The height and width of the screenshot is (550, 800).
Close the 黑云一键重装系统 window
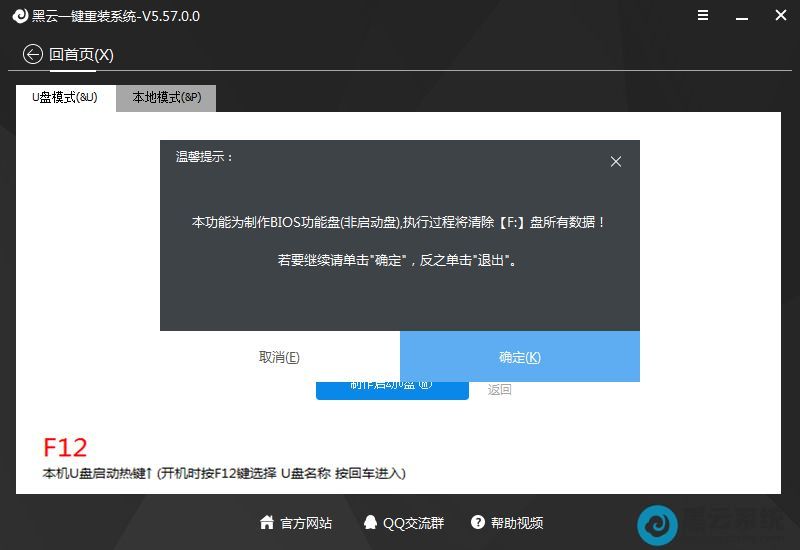tap(780, 16)
